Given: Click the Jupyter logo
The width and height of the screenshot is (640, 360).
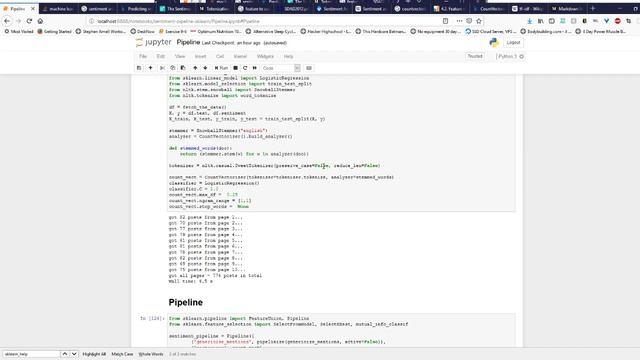Looking at the screenshot, I should click(x=153, y=42).
